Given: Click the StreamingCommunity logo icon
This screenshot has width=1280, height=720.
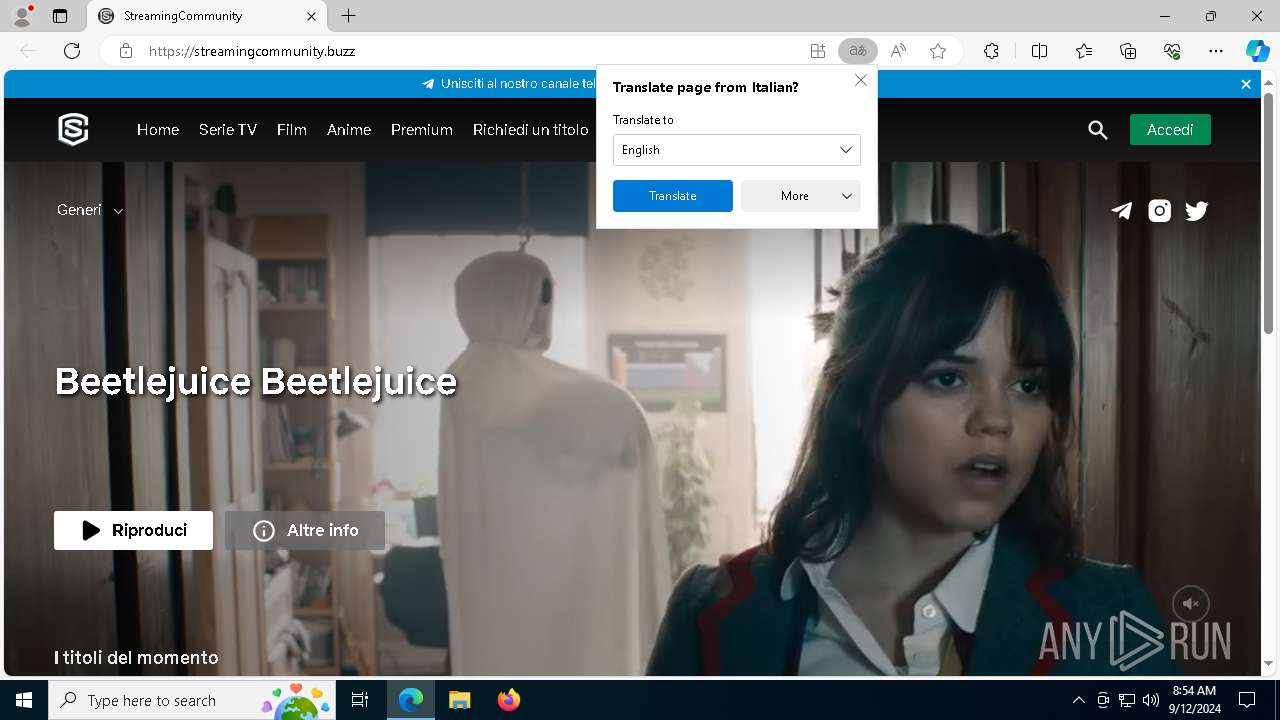Looking at the screenshot, I should (73, 129).
